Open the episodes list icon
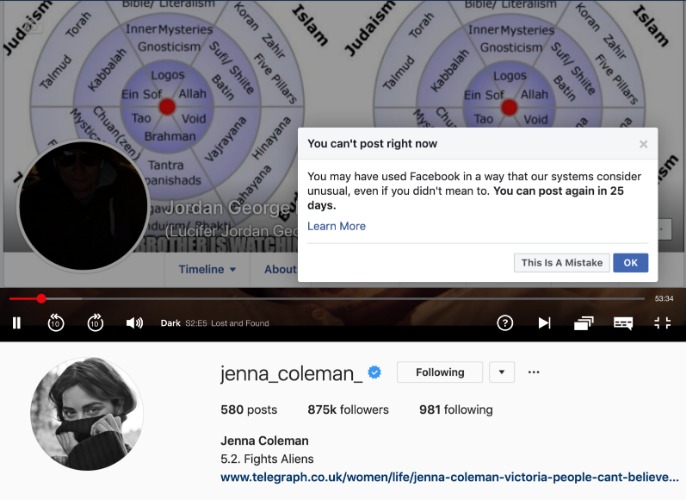The image size is (686, 500). [584, 323]
